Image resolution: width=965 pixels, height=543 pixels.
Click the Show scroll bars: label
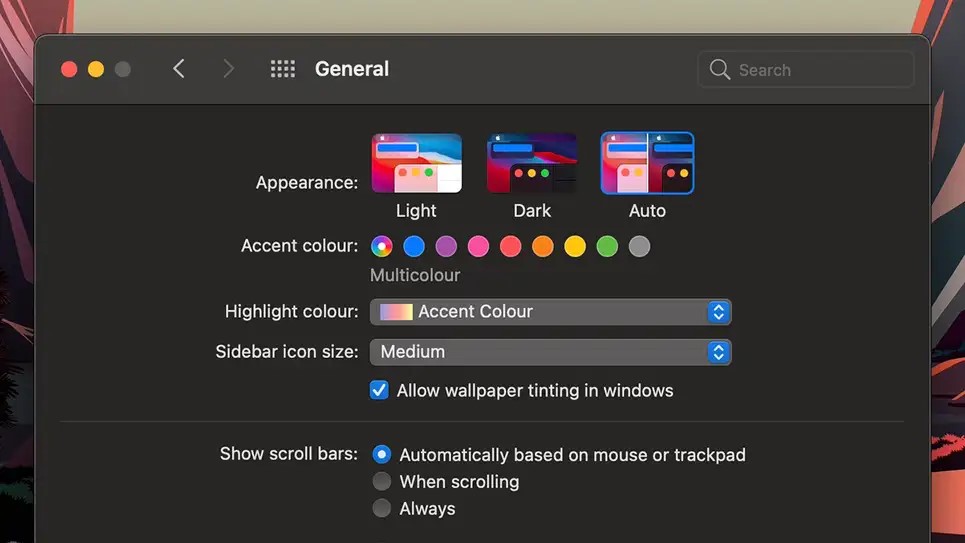pyautogui.click(x=289, y=454)
